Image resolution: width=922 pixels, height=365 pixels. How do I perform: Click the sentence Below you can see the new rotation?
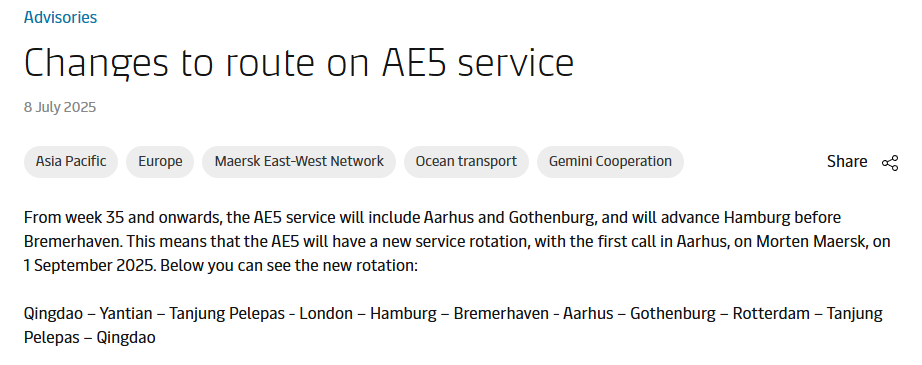(289, 266)
